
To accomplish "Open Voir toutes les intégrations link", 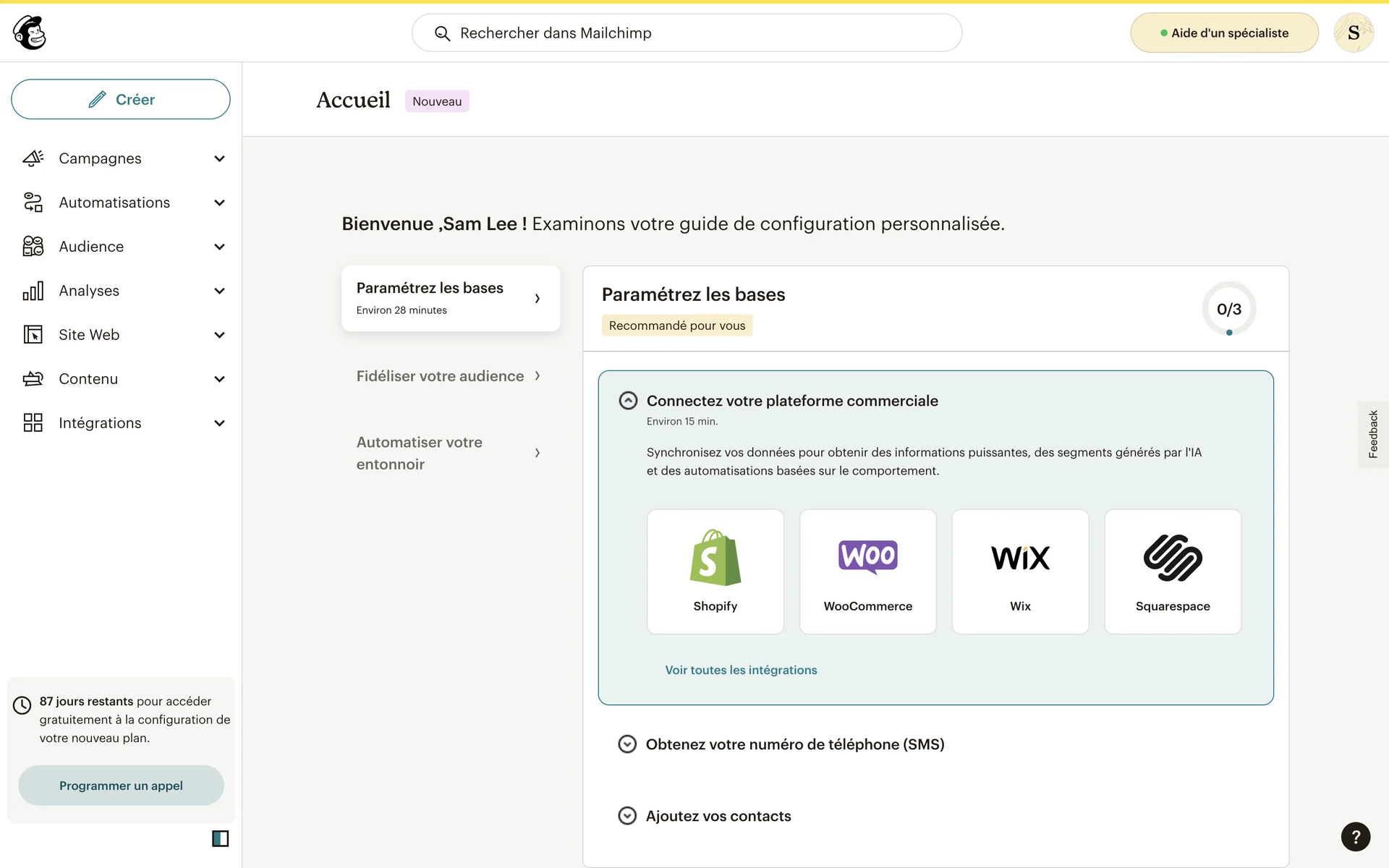I will coord(741,670).
